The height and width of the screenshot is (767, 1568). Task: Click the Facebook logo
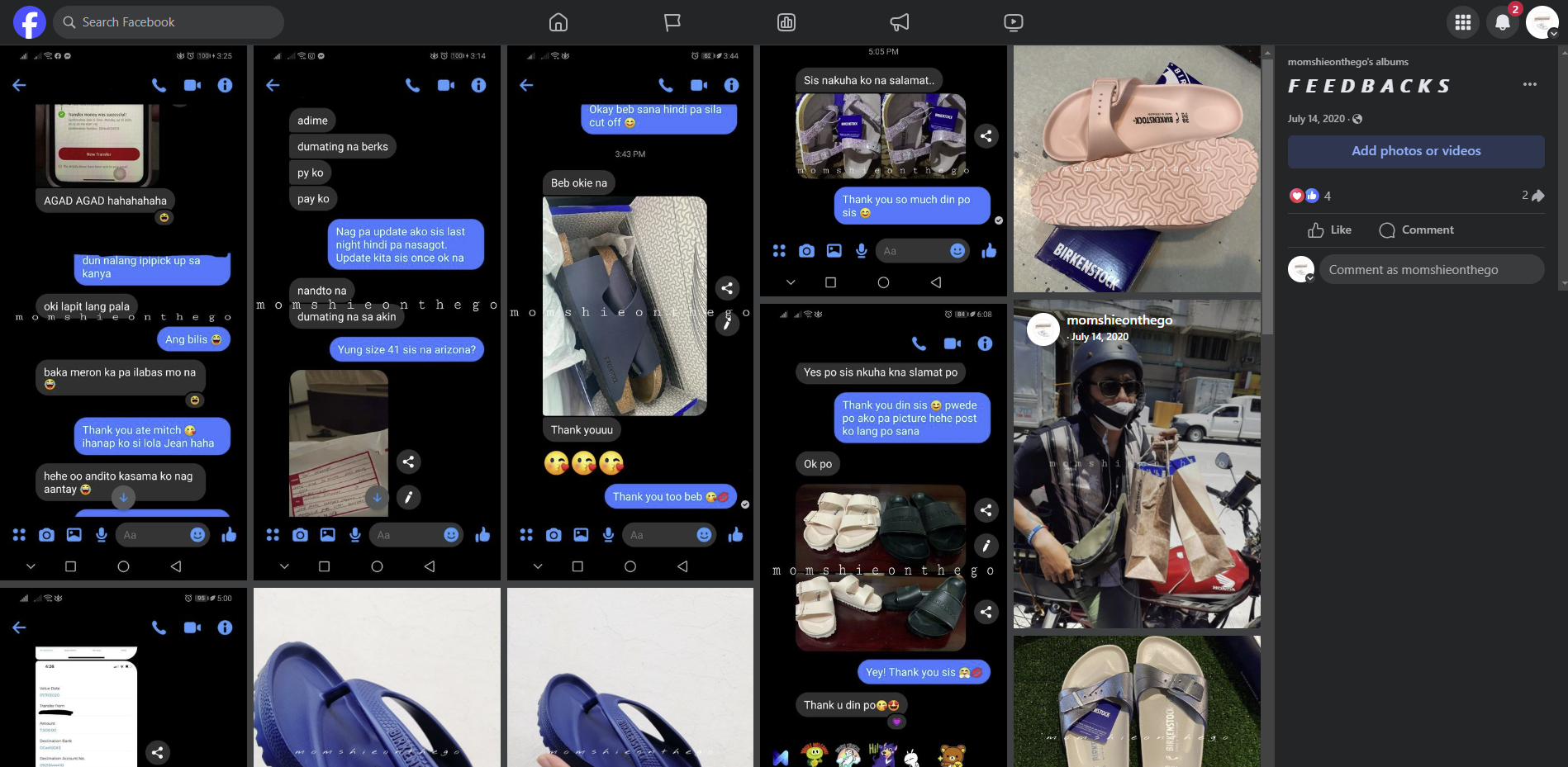coord(30,22)
